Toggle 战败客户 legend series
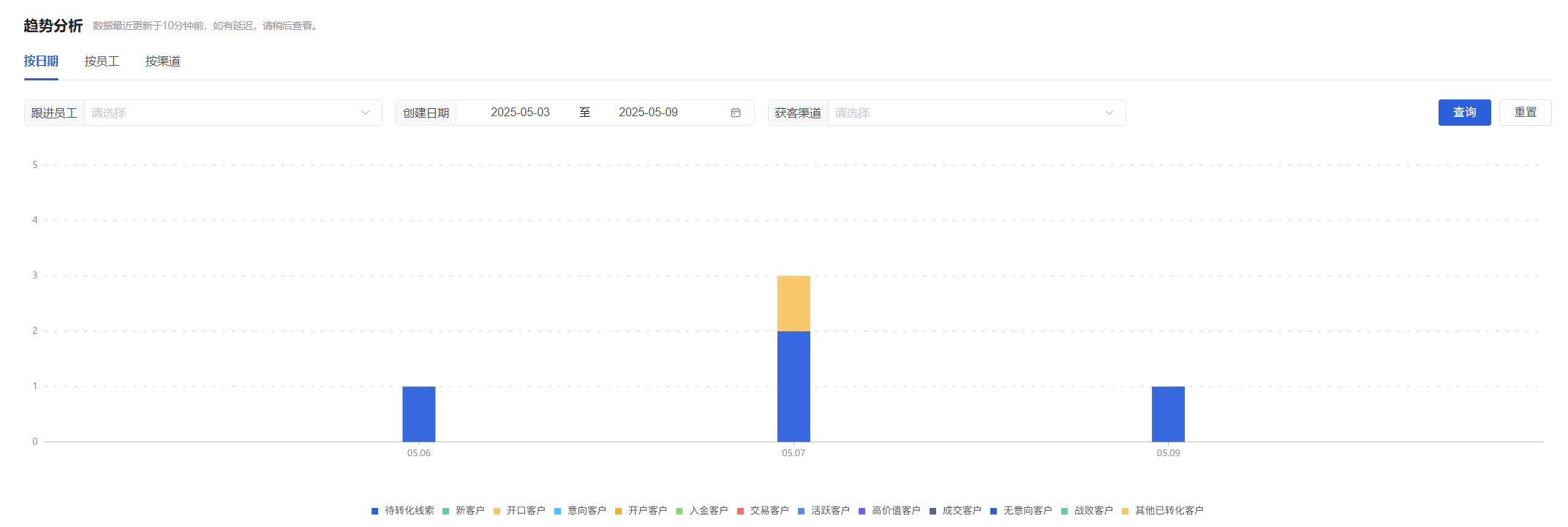This screenshot has height=527, width=1568. click(1087, 510)
